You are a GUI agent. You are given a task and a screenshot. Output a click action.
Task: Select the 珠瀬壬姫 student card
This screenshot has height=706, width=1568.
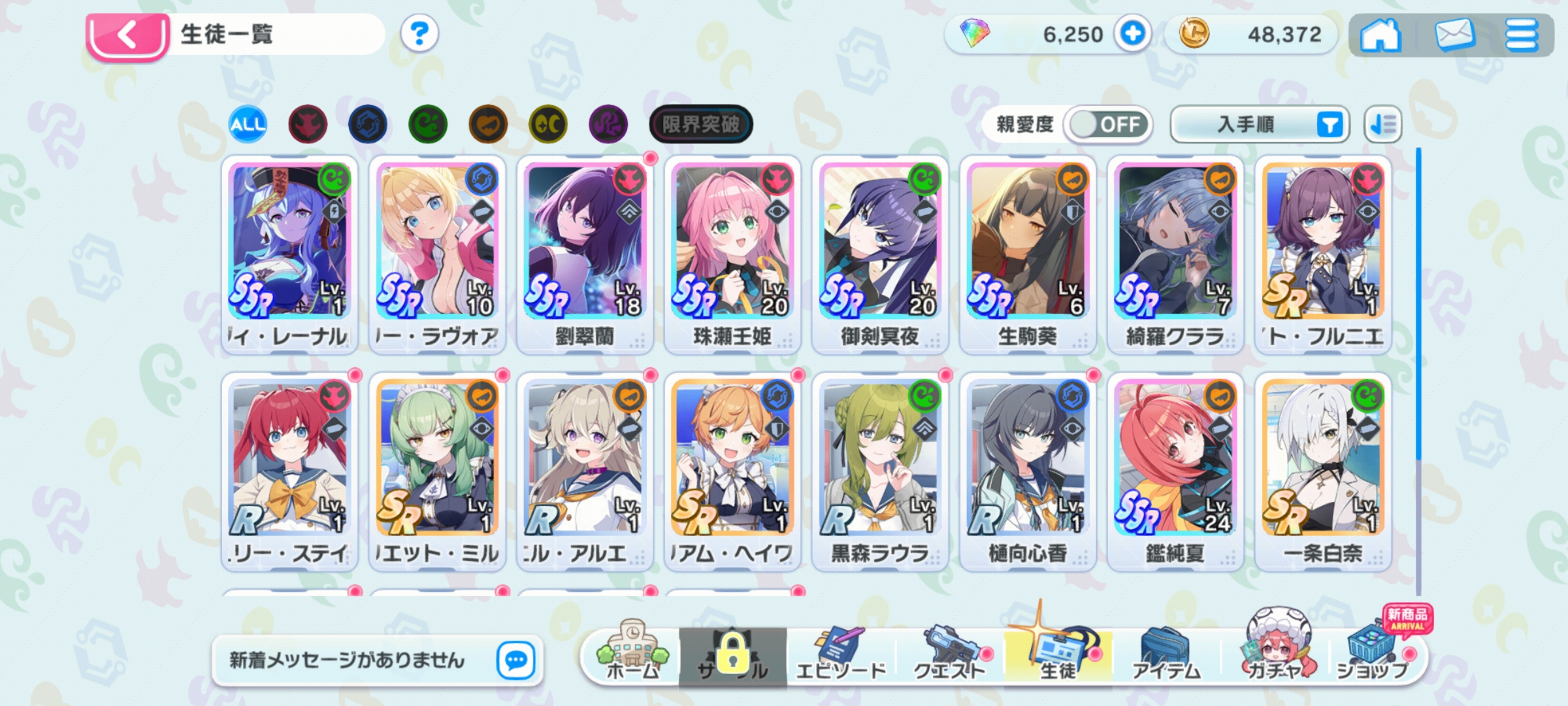pyautogui.click(x=732, y=255)
